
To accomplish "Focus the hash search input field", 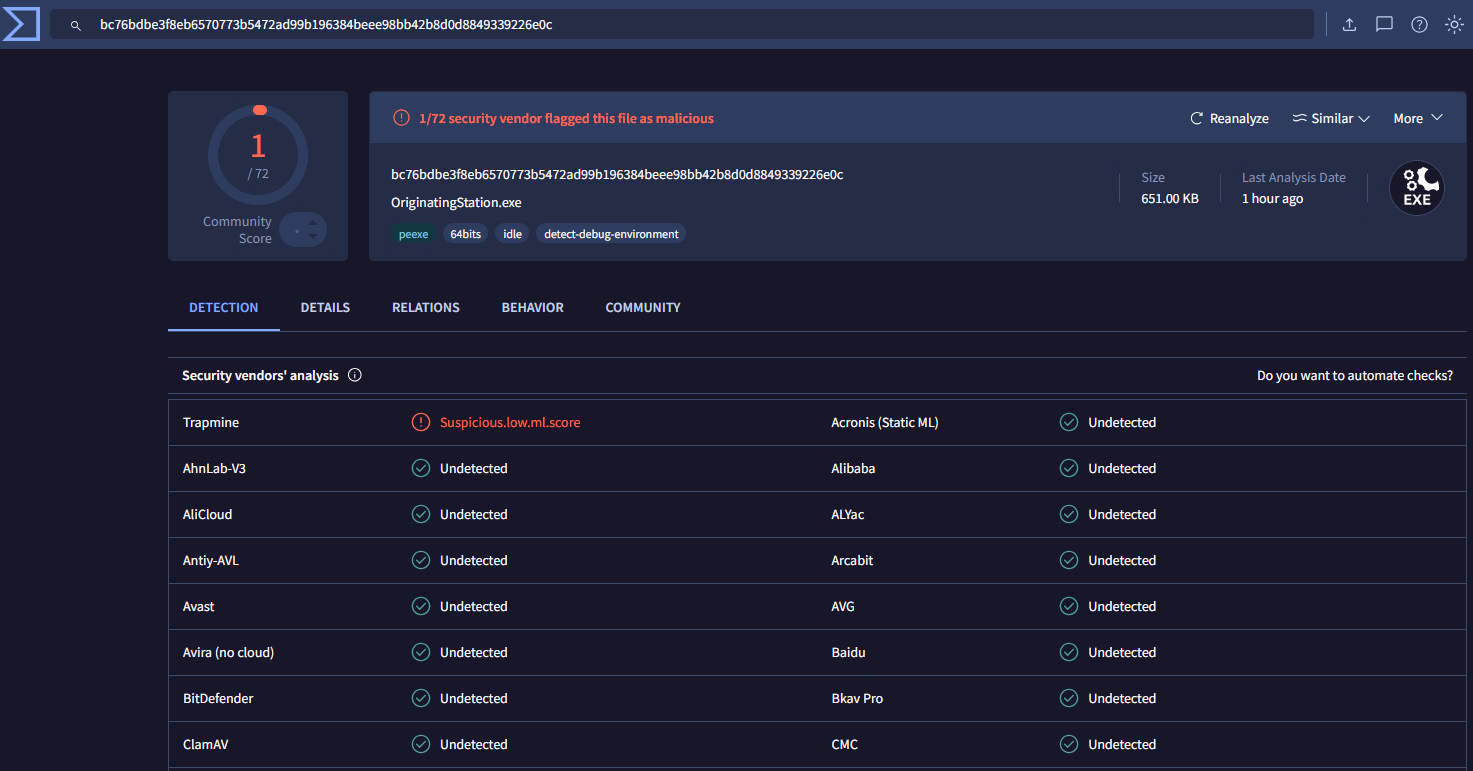I will [x=682, y=25].
